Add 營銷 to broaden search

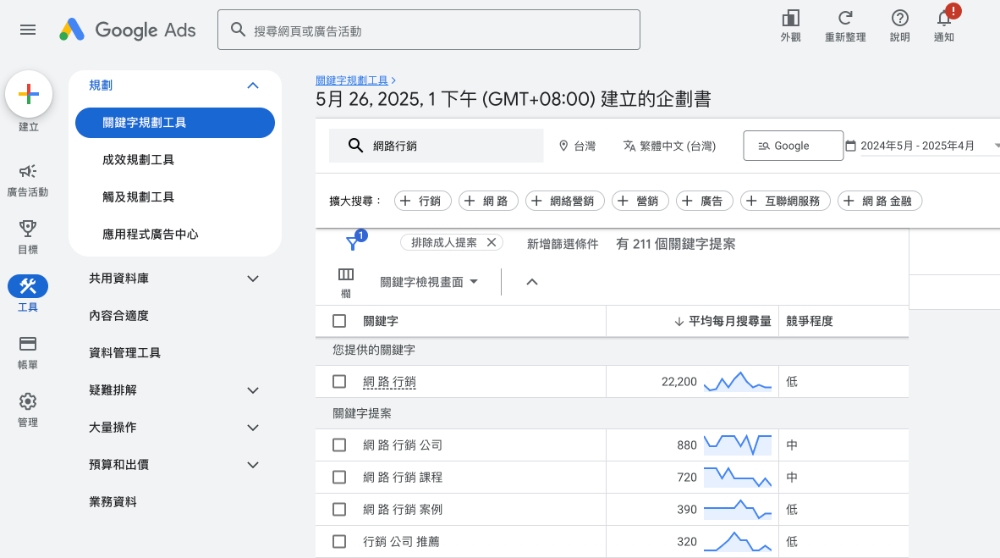coord(640,201)
